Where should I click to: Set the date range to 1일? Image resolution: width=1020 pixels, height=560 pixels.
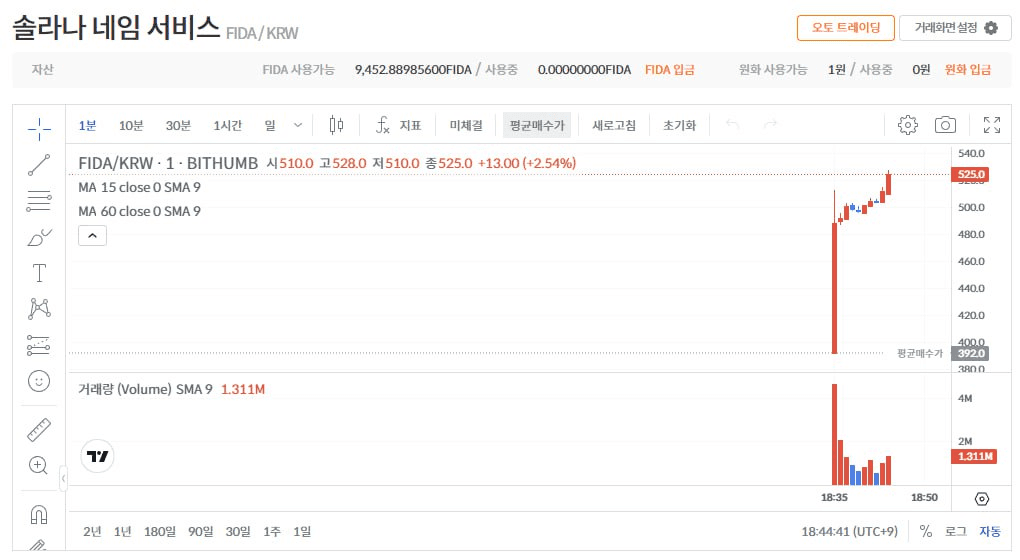(302, 531)
